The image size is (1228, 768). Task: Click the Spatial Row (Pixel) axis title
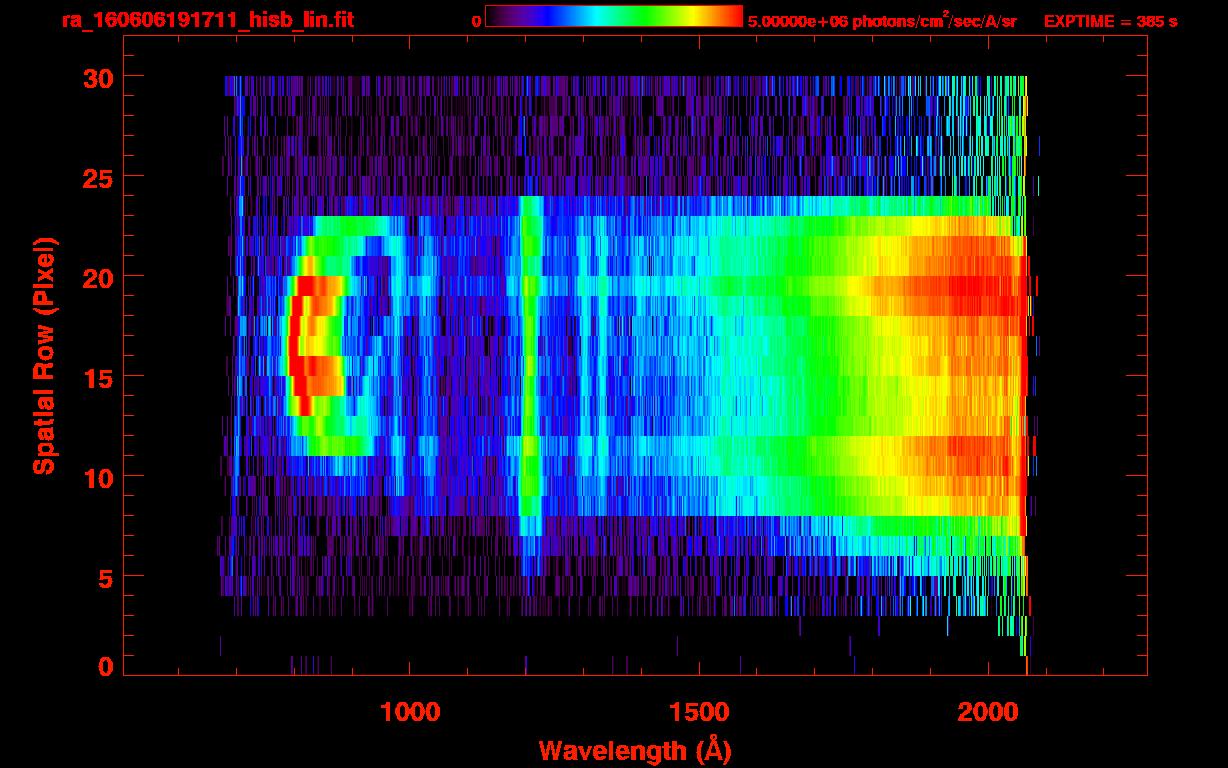(43, 356)
